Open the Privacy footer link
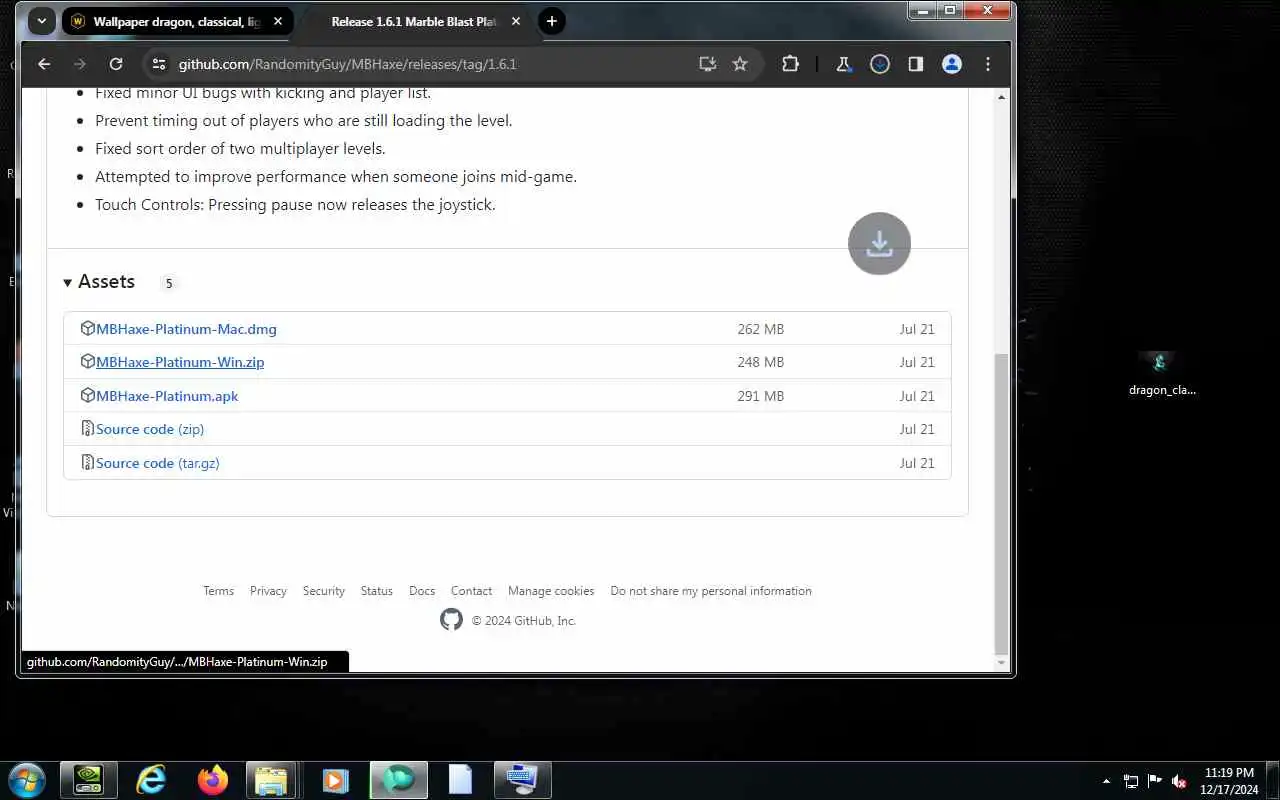Viewport: 1280px width, 800px height. [268, 591]
